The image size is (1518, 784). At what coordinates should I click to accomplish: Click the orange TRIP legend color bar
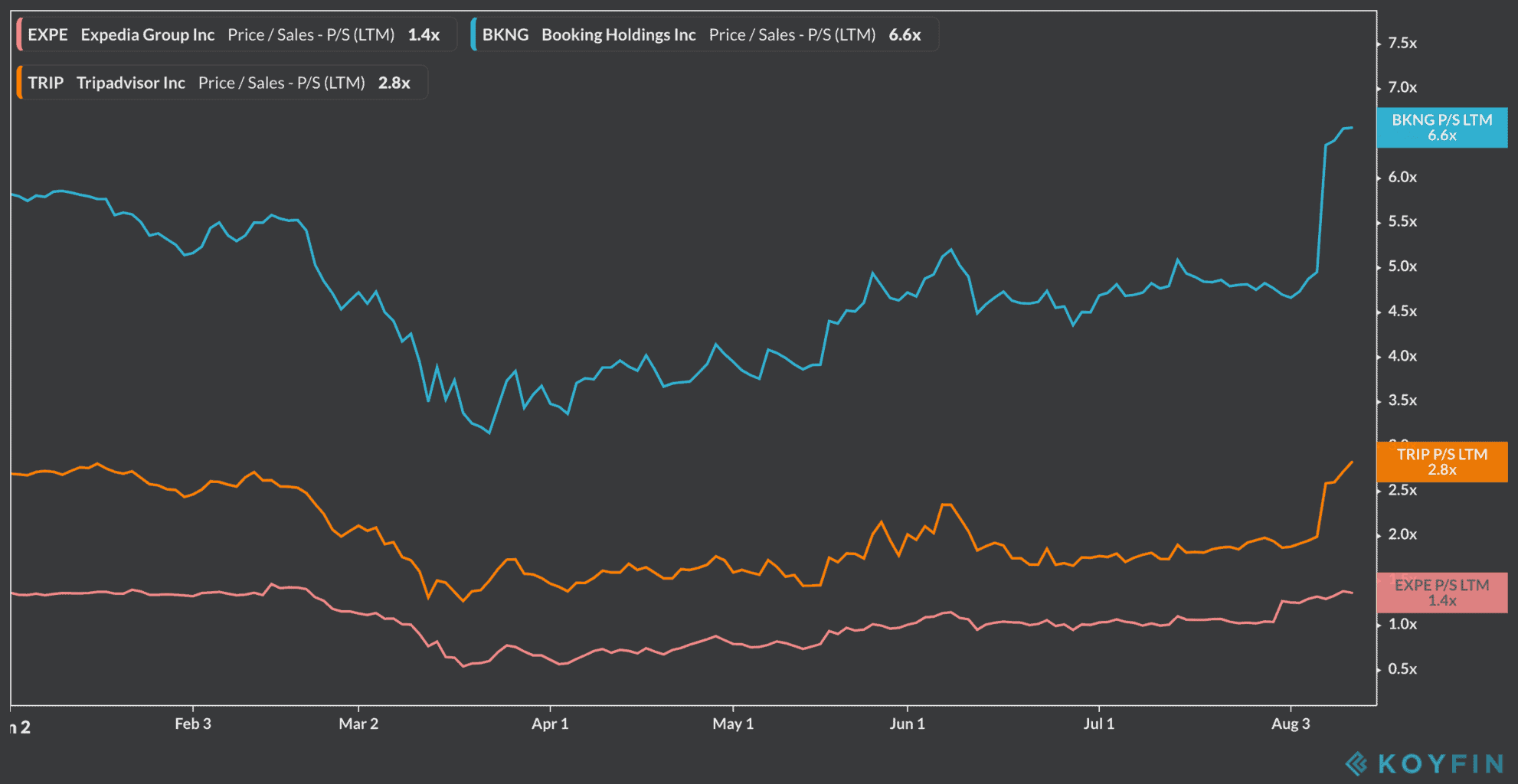[x=18, y=83]
